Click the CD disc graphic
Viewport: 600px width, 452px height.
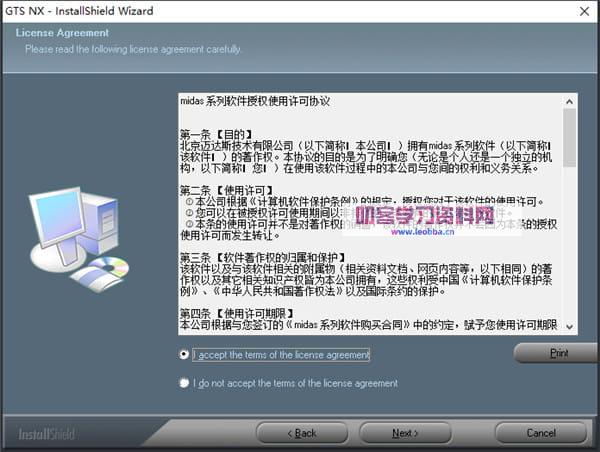(x=106, y=268)
